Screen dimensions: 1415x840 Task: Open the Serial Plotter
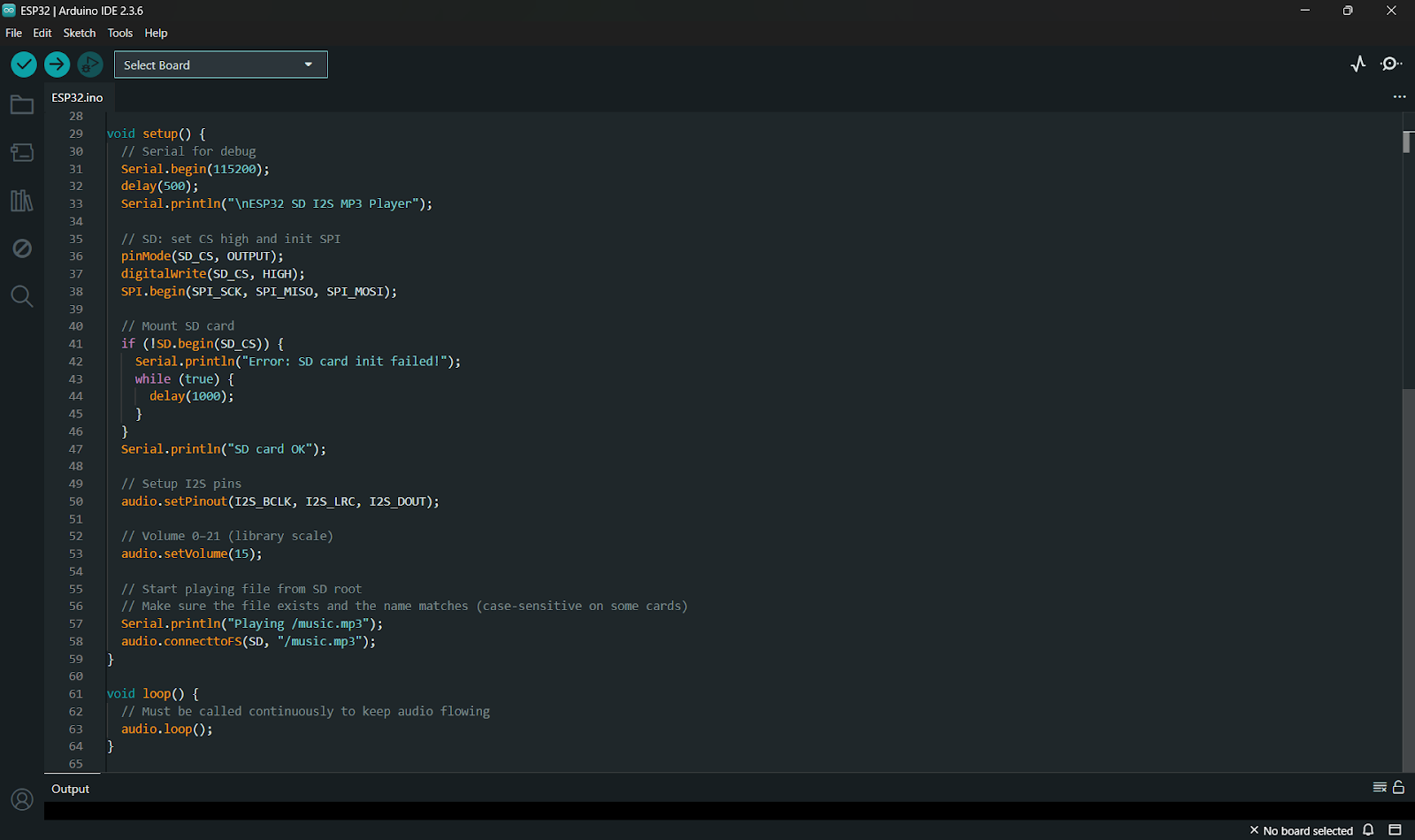[1358, 64]
